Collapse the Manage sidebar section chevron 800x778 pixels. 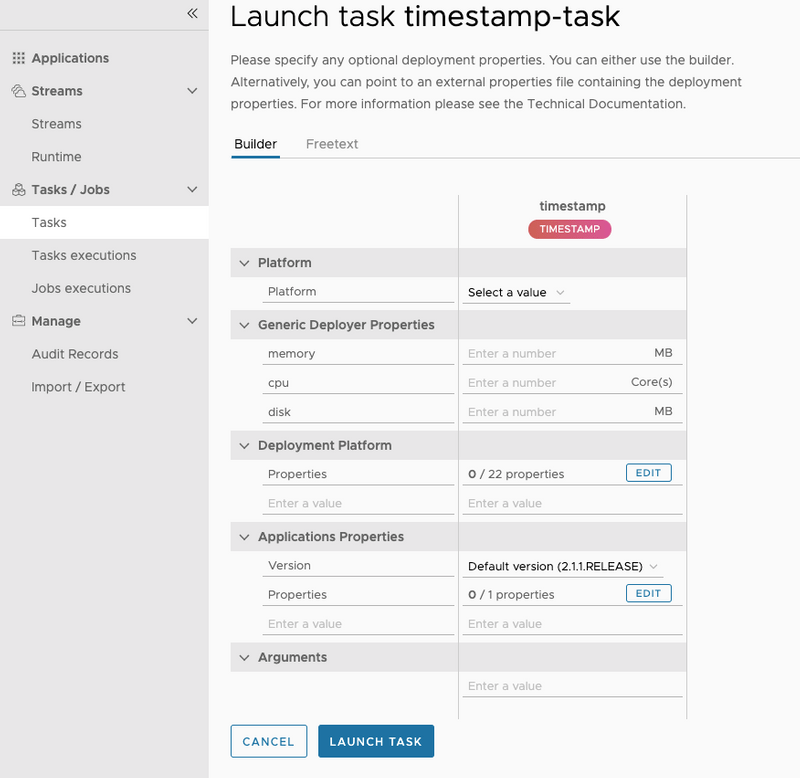pos(193,321)
